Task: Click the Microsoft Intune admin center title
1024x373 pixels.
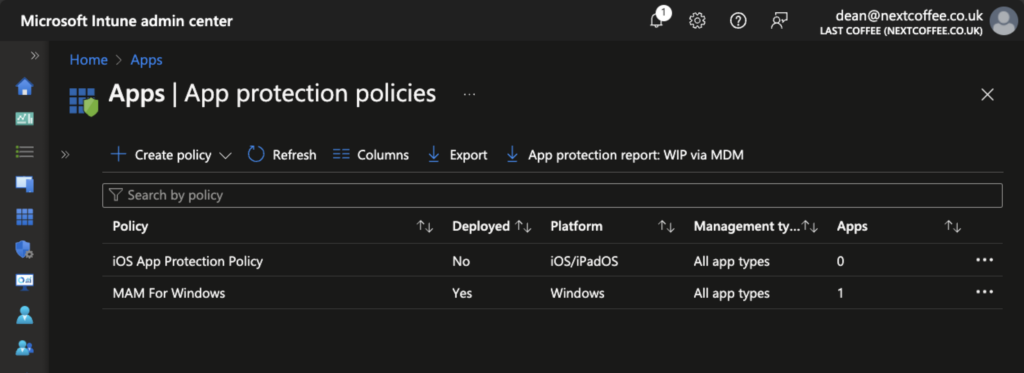Action: click(x=127, y=21)
